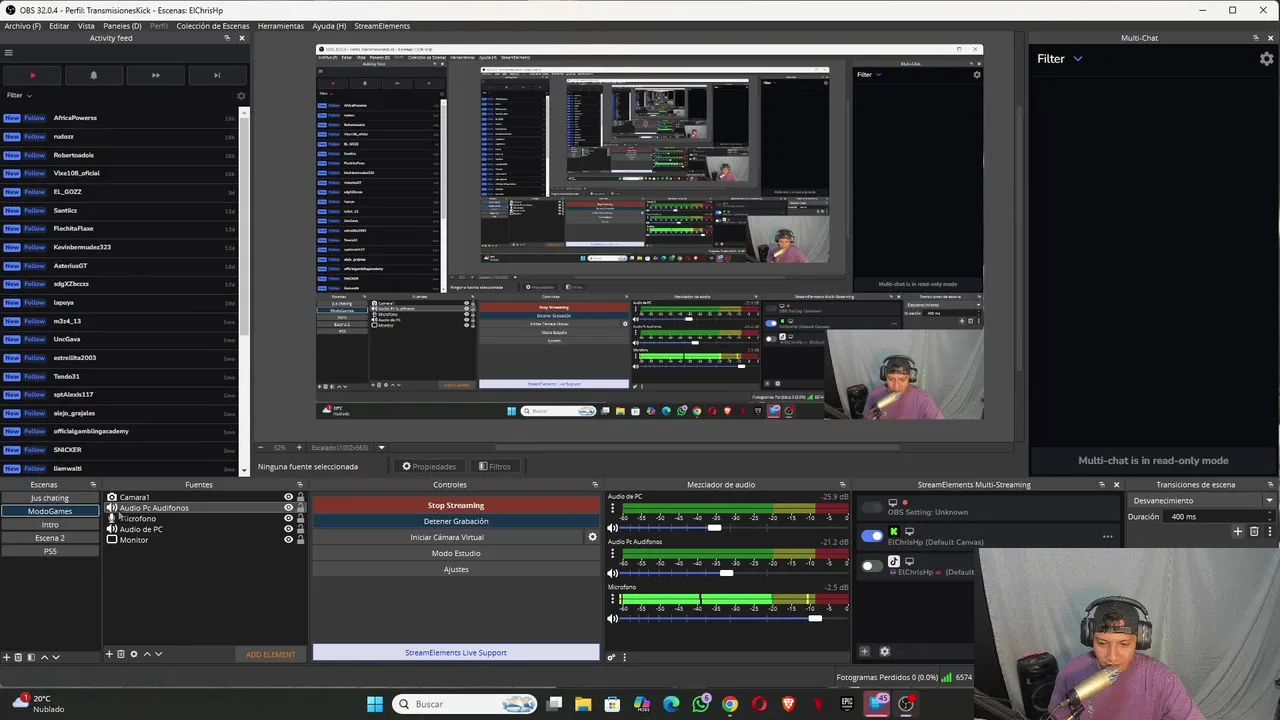Delete selected scene with trash icon
This screenshot has width=1280, height=720.
tap(18, 657)
